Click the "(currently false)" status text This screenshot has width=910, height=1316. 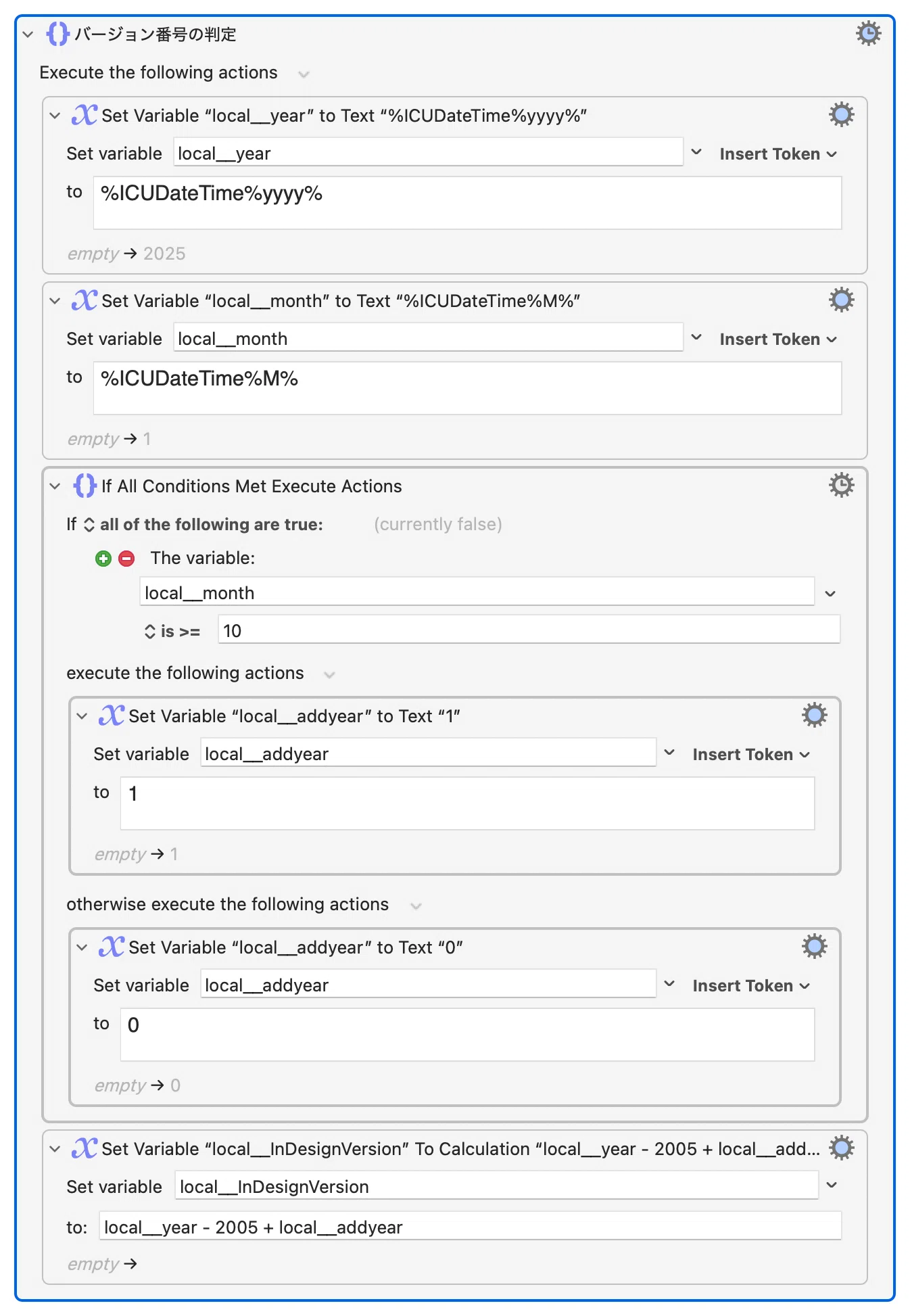[438, 525]
